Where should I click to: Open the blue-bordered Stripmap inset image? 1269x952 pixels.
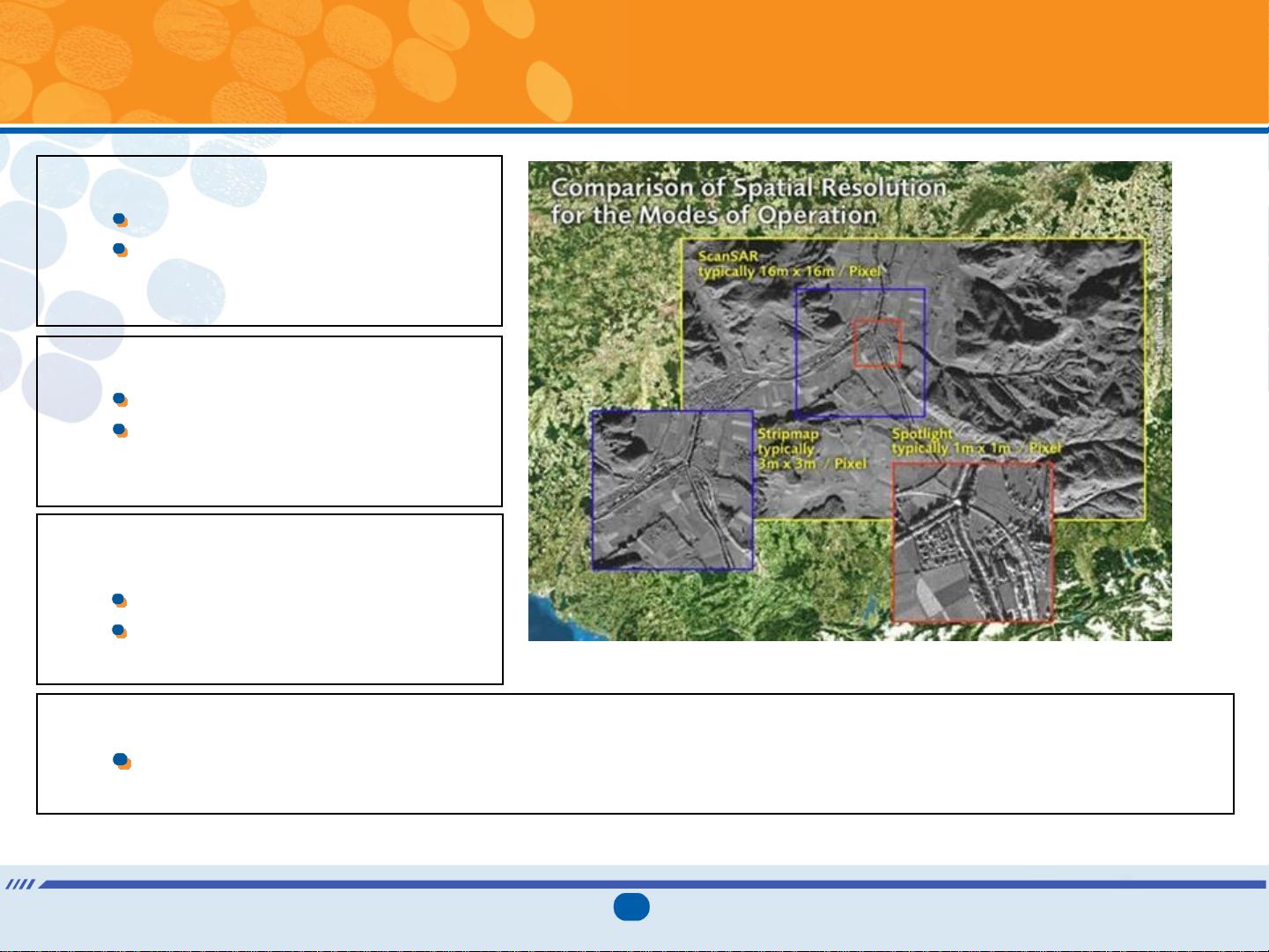pos(672,490)
